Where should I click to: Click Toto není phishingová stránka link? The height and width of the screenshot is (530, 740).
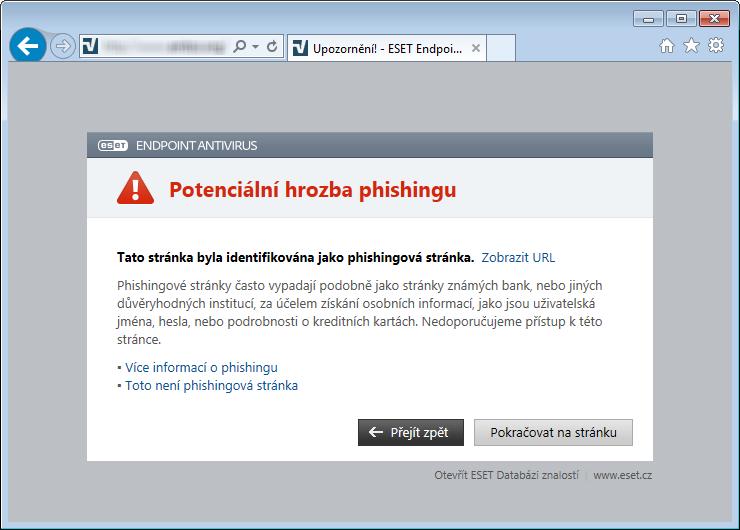coord(211,386)
